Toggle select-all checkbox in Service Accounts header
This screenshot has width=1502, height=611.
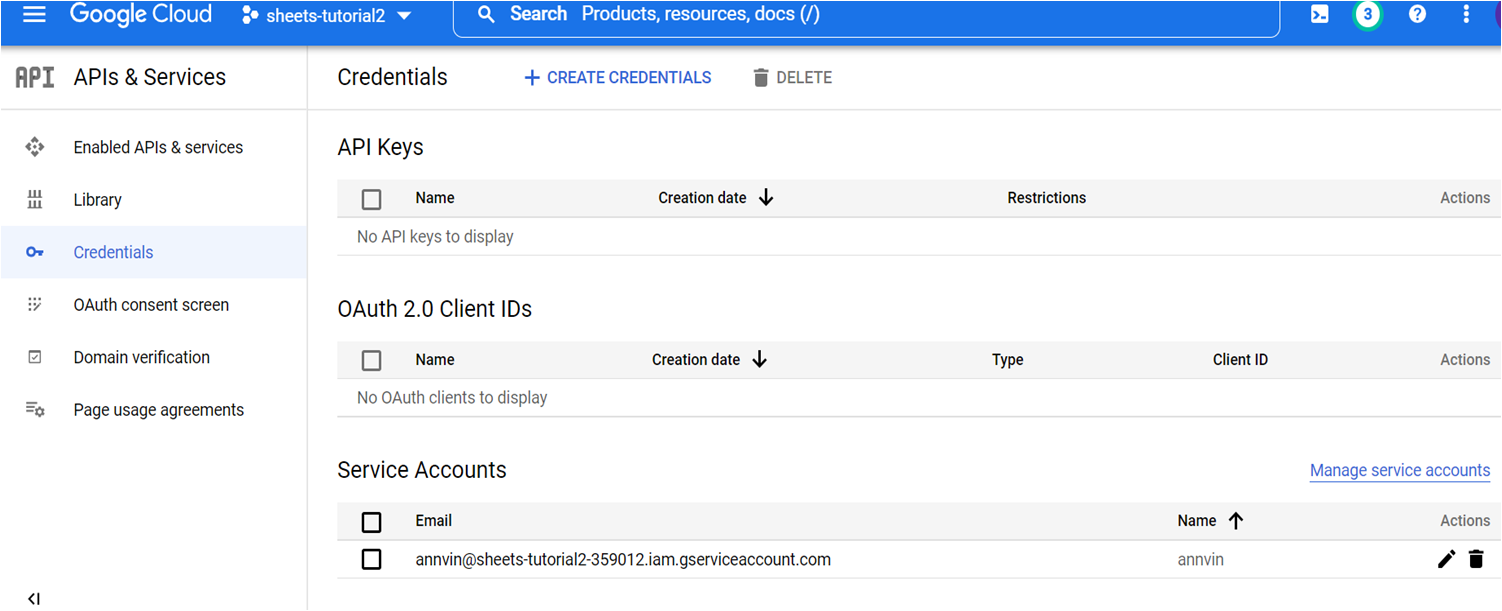pos(371,522)
